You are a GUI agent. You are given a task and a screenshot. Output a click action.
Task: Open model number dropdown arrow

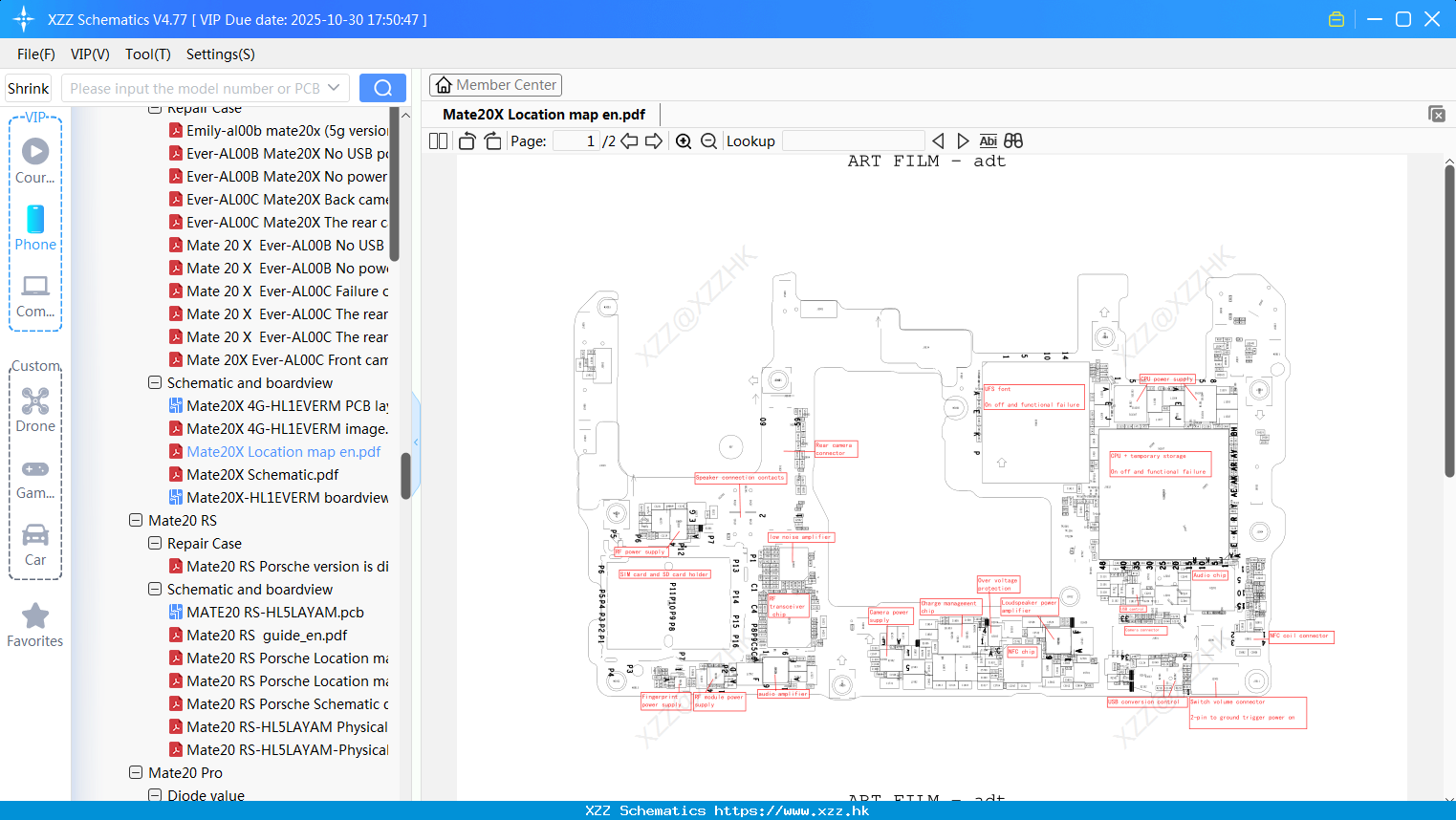pyautogui.click(x=334, y=88)
